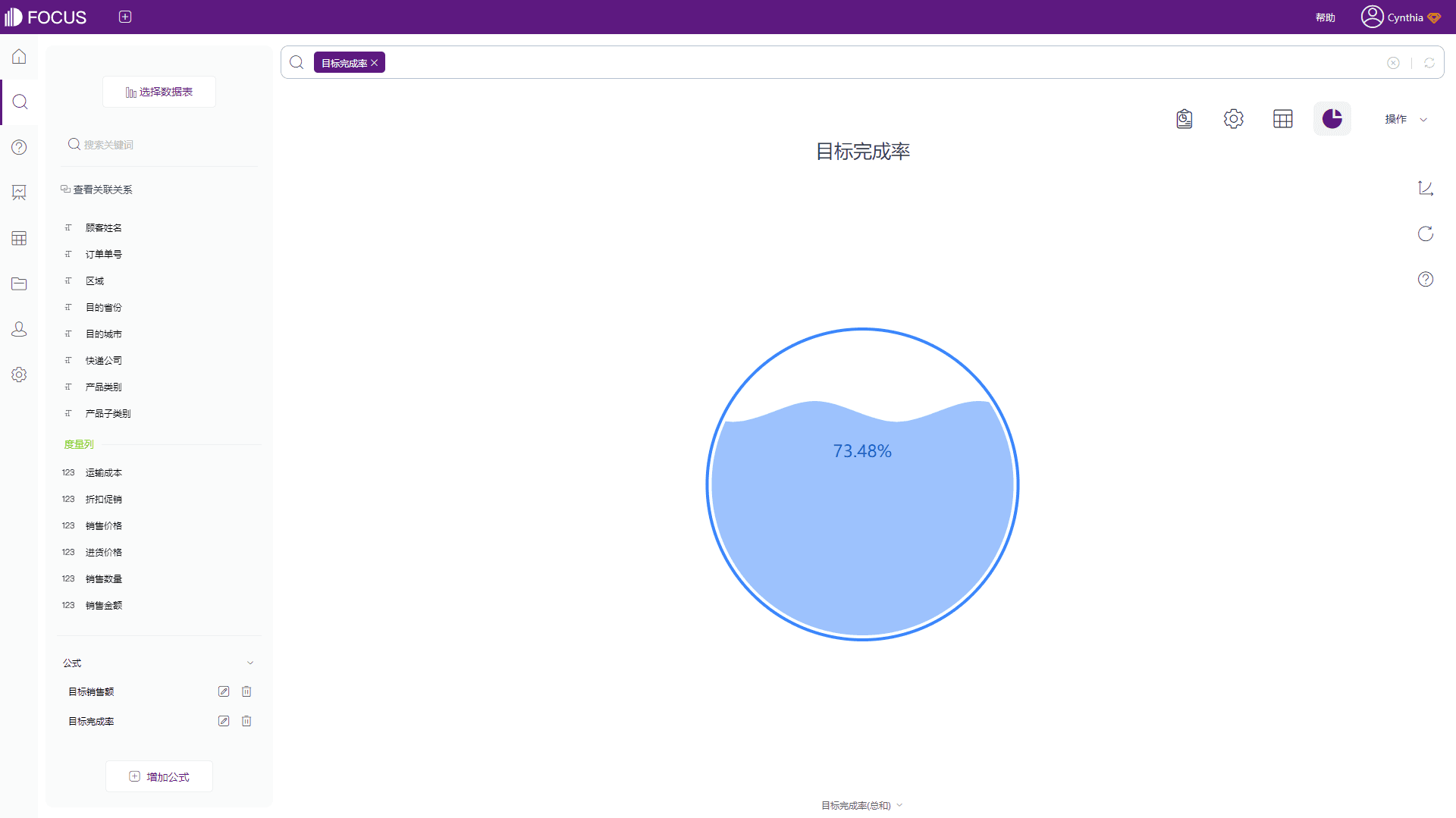This screenshot has height=818, width=1456.
Task: Select the 产品类别 column
Action: (x=104, y=387)
